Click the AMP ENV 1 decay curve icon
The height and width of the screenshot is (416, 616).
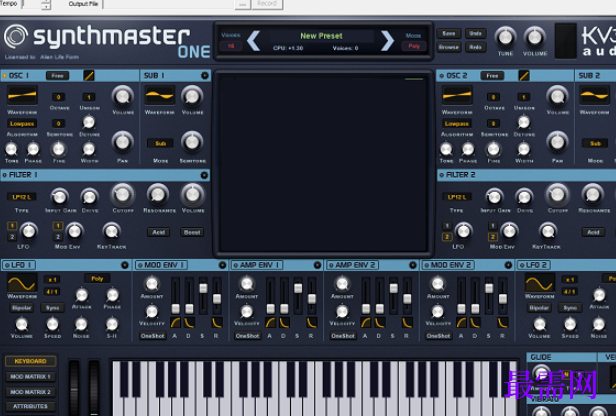click(x=284, y=323)
